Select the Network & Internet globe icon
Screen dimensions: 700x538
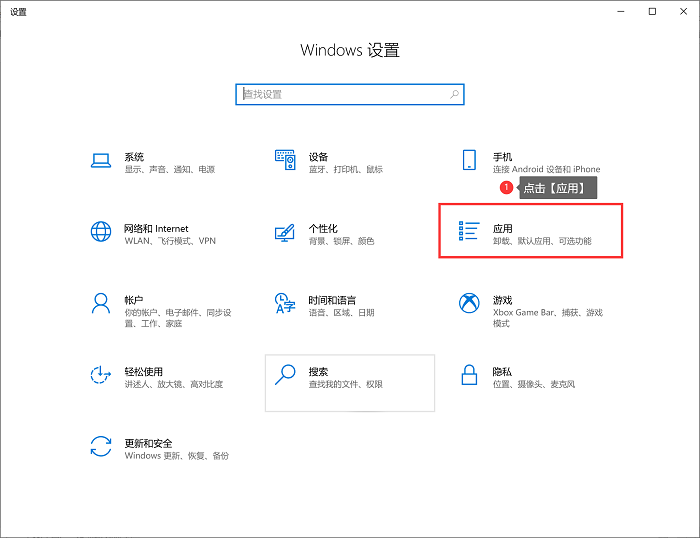(100, 233)
